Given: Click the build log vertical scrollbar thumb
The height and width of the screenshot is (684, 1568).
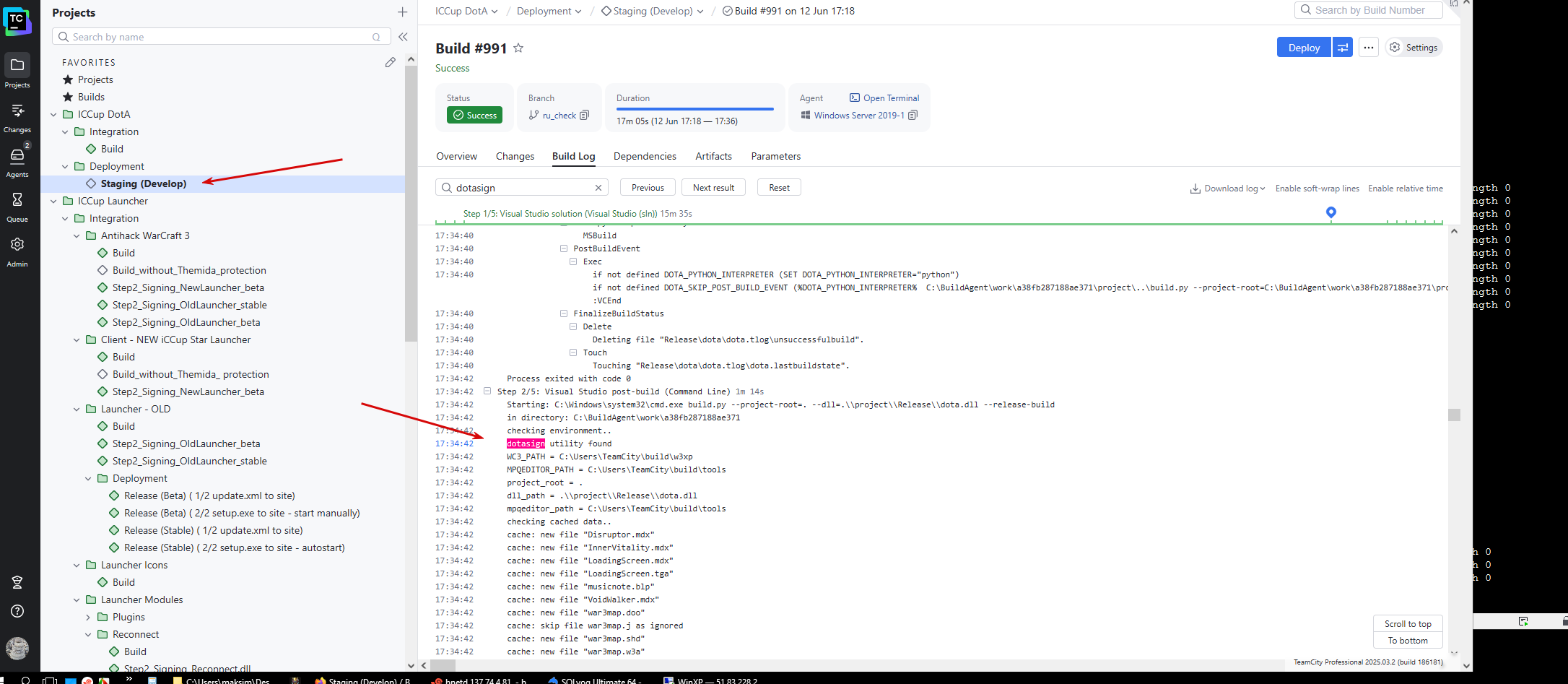Looking at the screenshot, I should pyautogui.click(x=1454, y=415).
